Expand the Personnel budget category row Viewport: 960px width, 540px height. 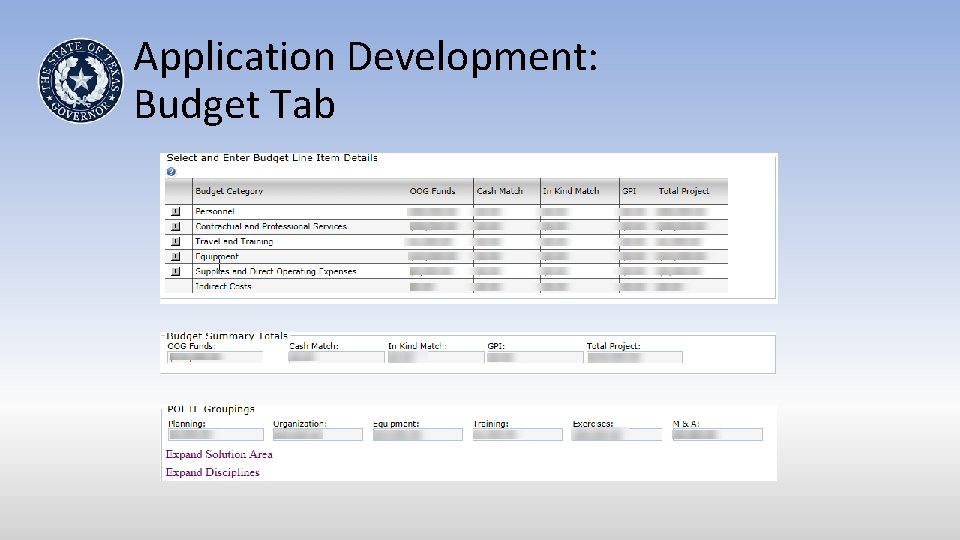176,212
